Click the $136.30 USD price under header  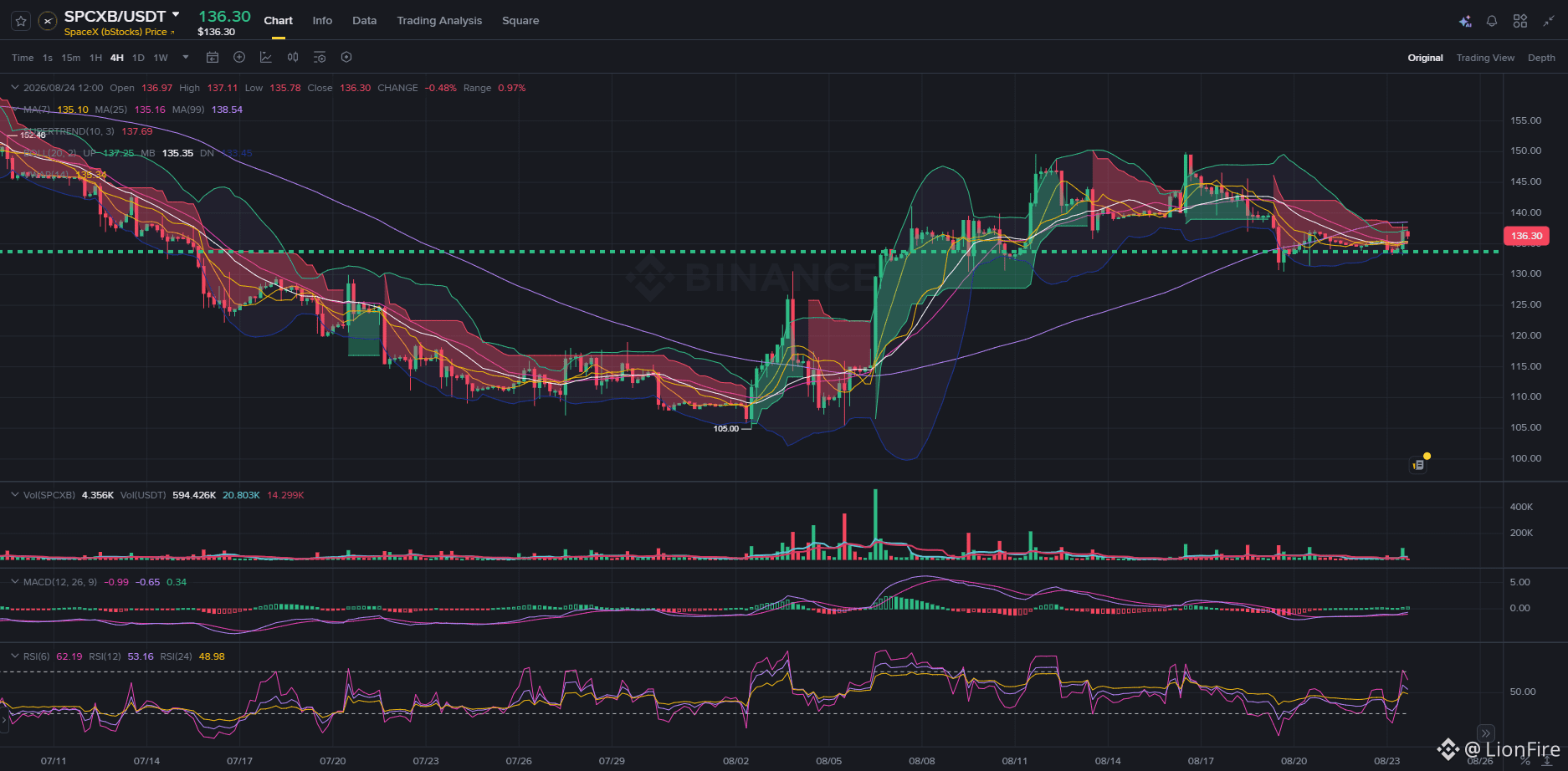coord(216,32)
